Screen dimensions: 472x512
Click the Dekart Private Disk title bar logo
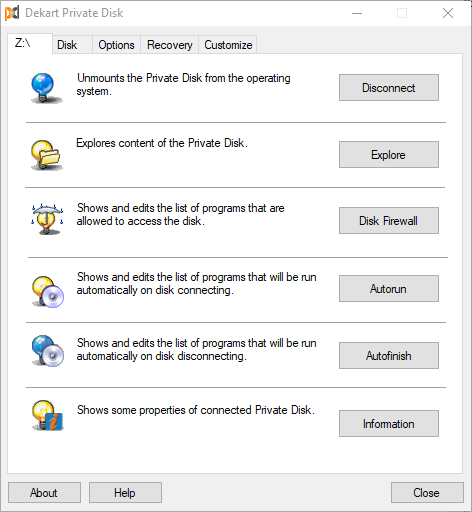[12, 13]
